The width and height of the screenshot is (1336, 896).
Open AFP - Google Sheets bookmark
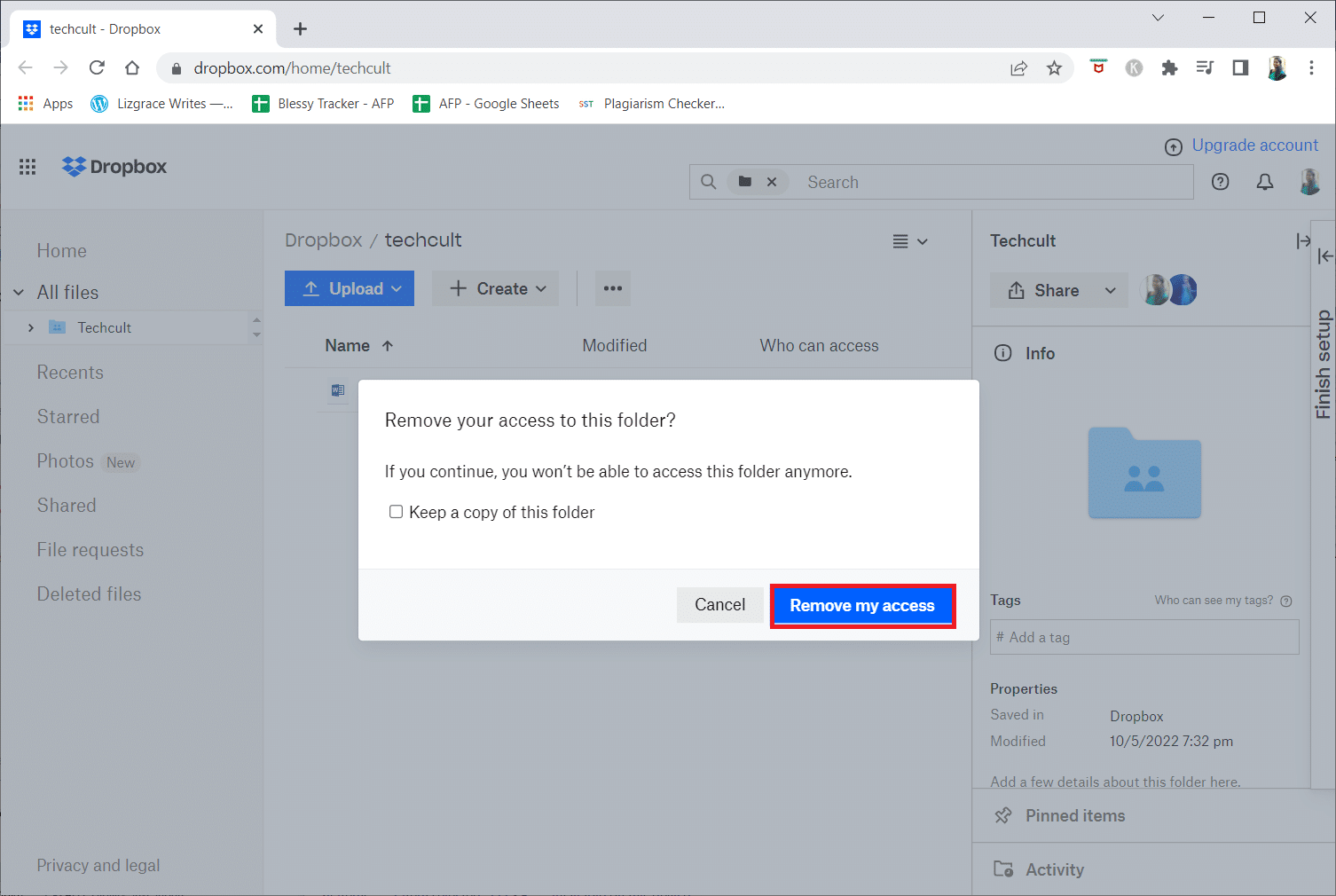point(486,104)
